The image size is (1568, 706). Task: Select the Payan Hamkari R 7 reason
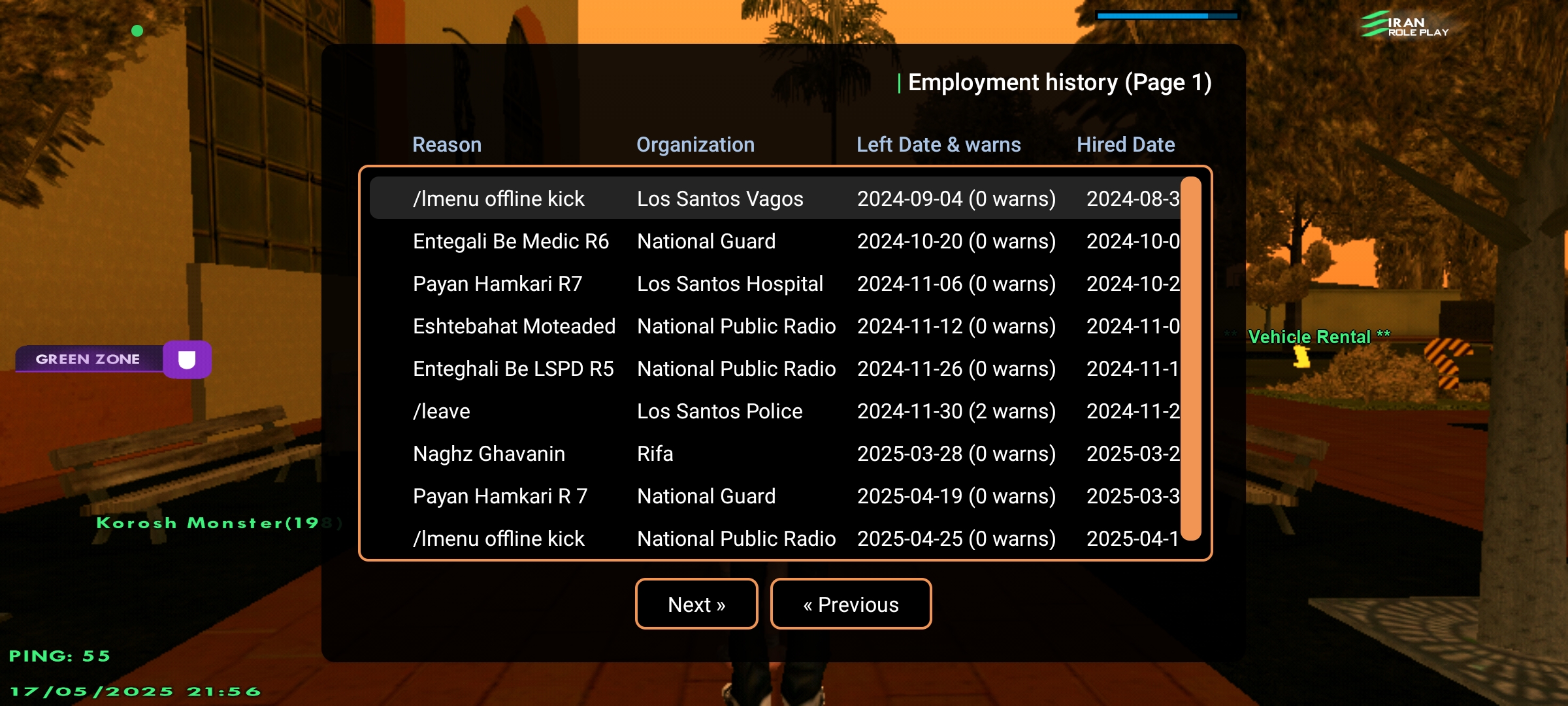[500, 496]
